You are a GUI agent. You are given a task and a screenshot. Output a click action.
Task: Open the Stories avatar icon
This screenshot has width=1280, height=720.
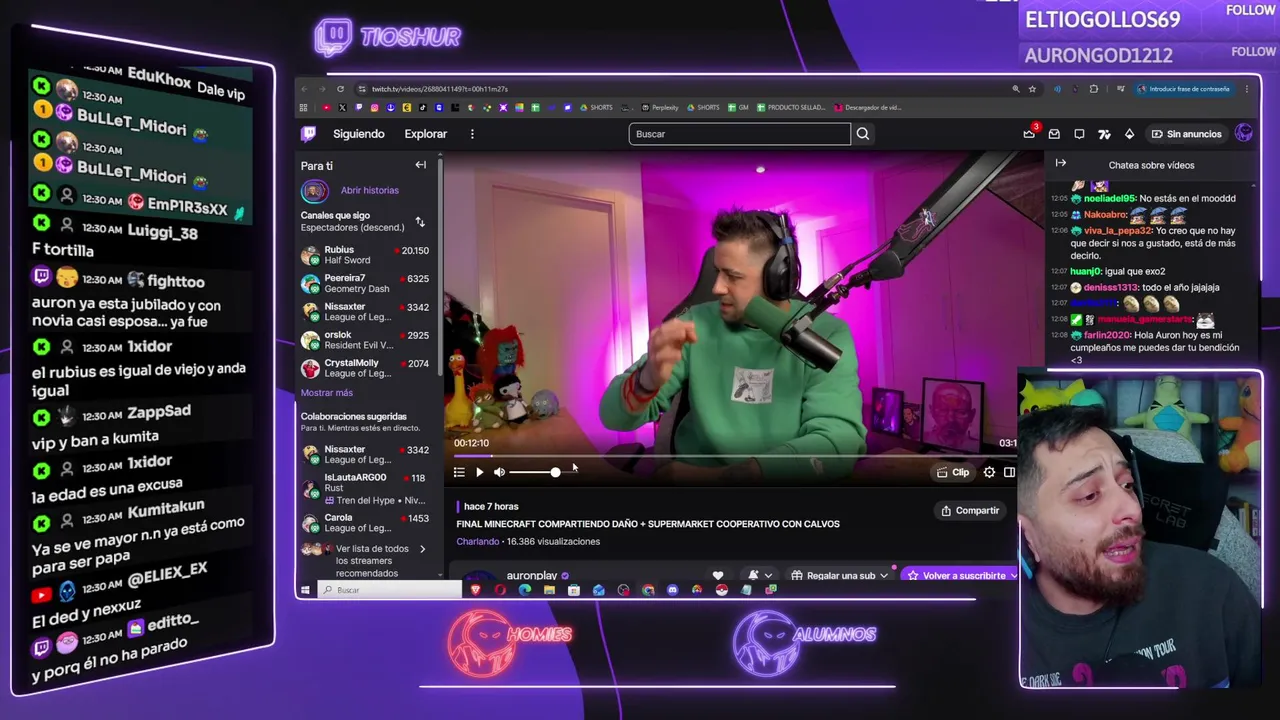tap(315, 191)
